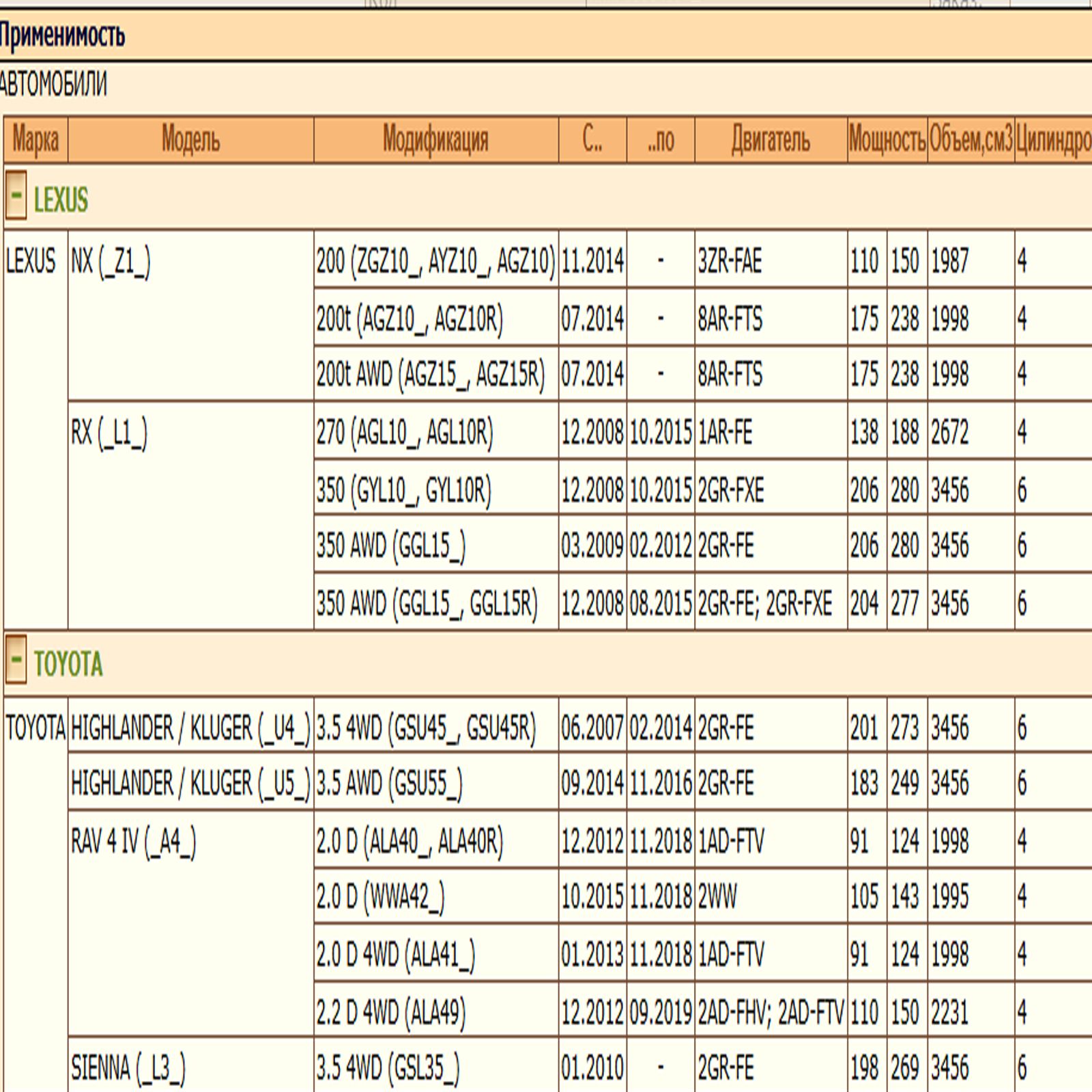Select the LEXUS group title text

point(61,200)
